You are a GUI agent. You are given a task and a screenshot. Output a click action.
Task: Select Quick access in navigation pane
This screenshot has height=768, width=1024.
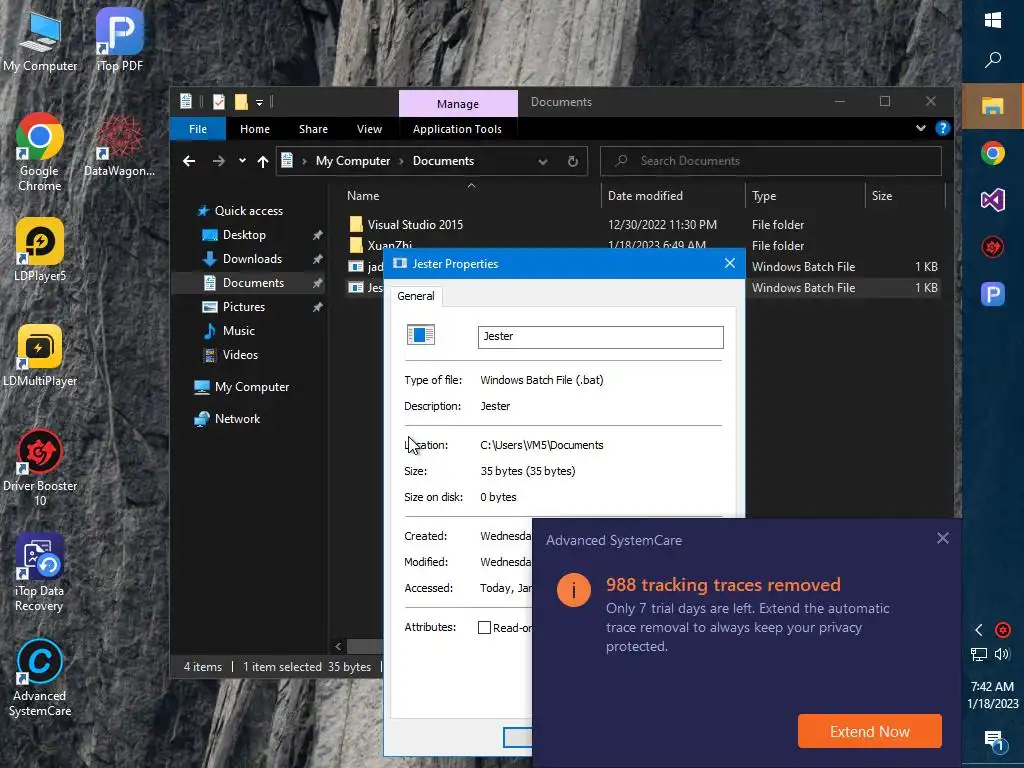coord(248,211)
